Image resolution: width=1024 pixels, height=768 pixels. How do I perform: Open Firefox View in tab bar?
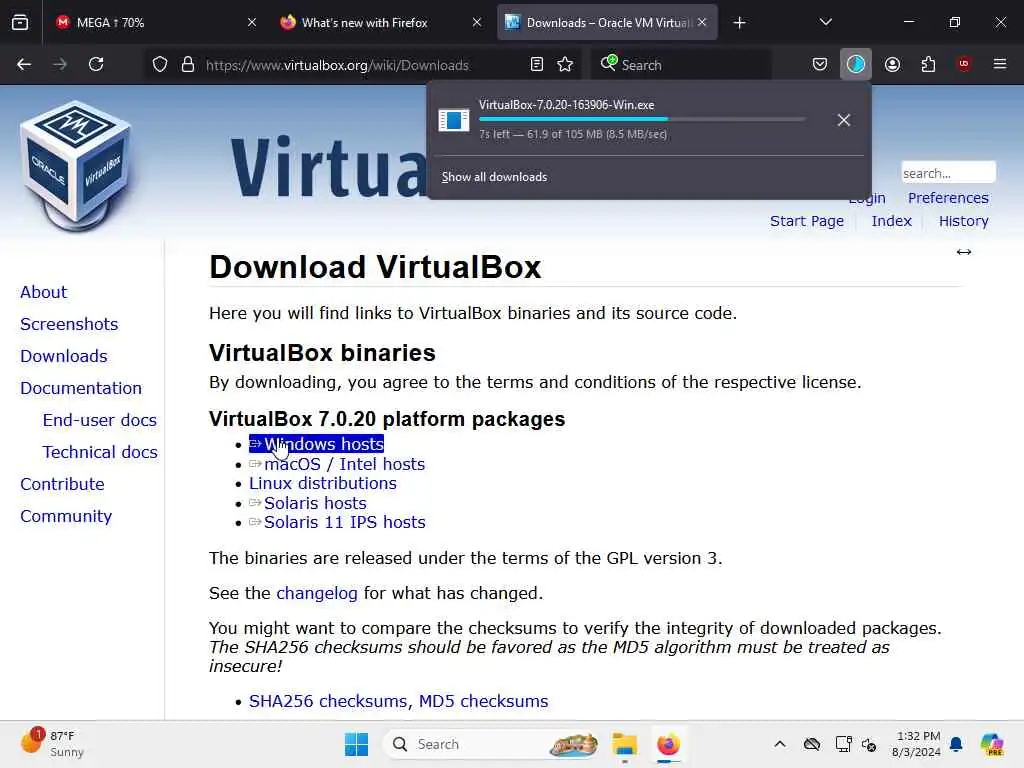[x=20, y=22]
